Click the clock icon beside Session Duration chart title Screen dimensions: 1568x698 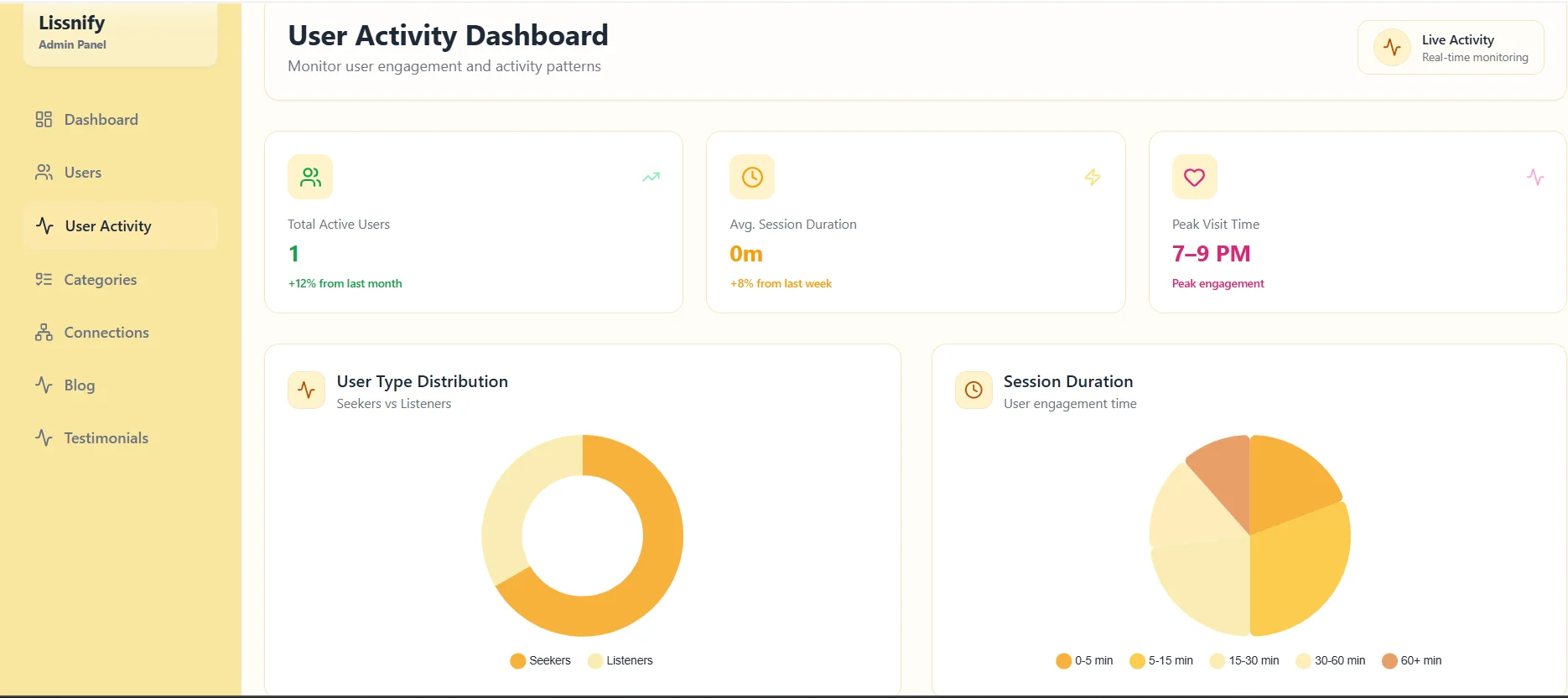pos(974,390)
